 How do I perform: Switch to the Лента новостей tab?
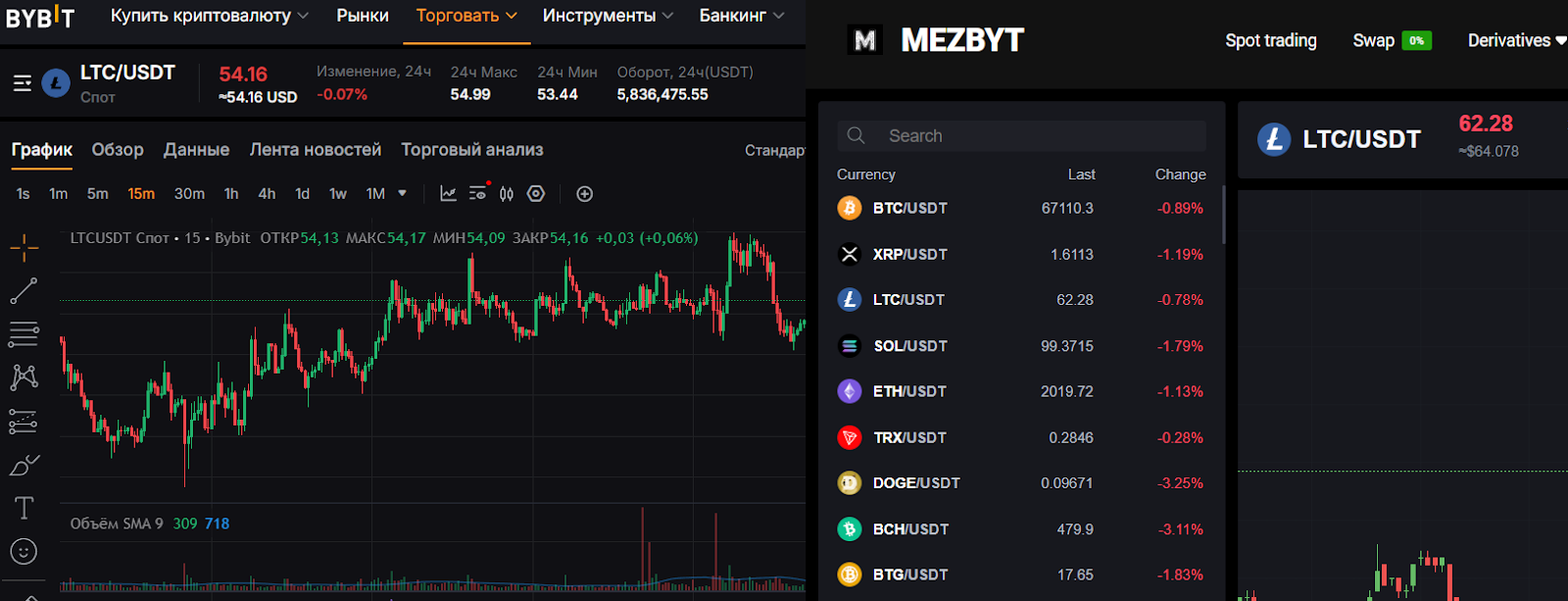(315, 150)
